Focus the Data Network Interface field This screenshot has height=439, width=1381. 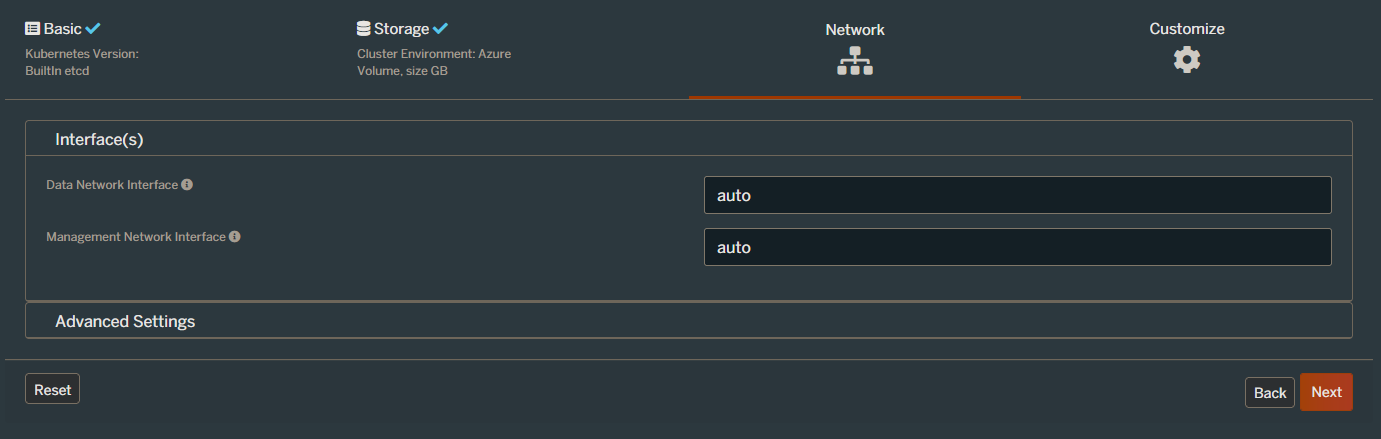click(x=1017, y=195)
